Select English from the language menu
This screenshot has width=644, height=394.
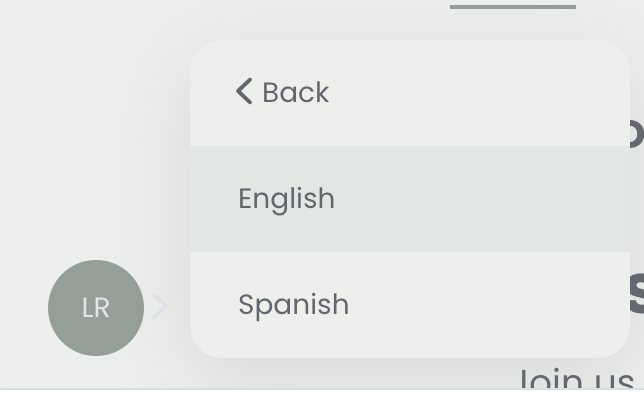(409, 199)
